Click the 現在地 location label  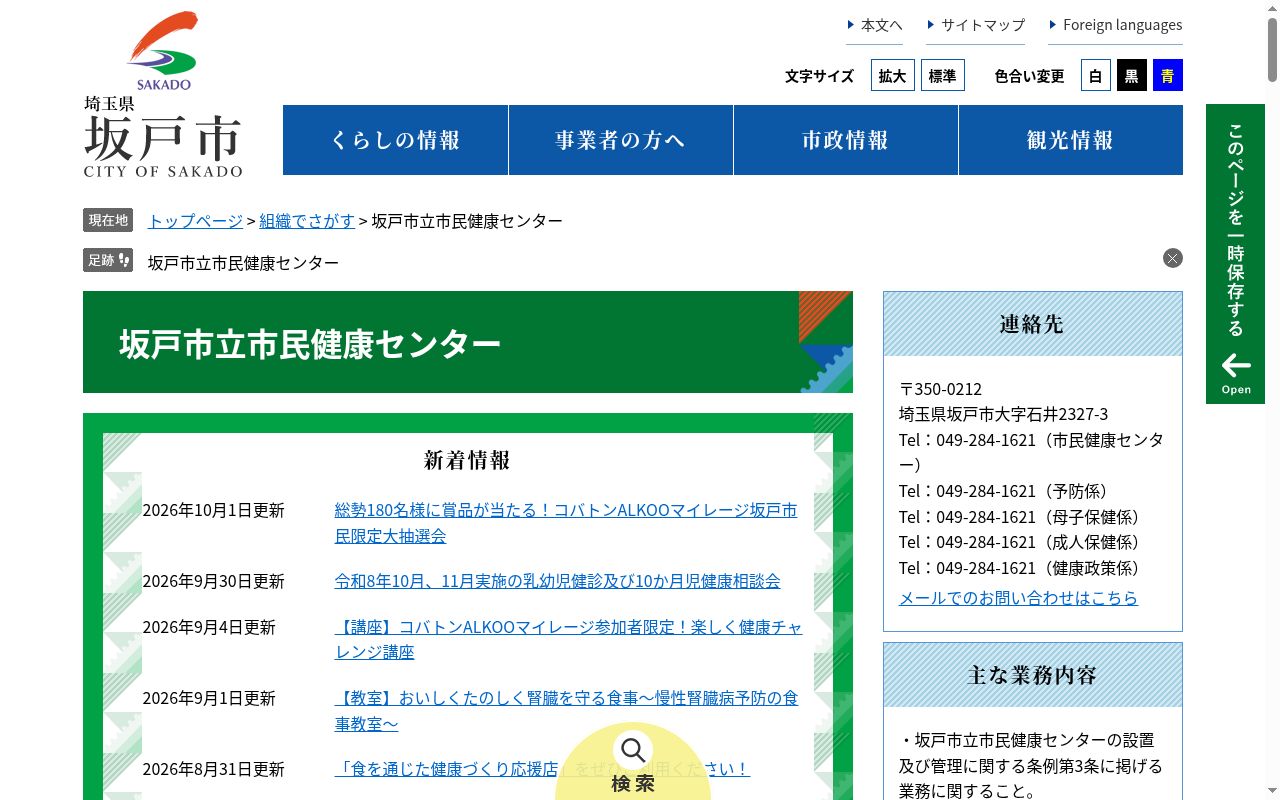(108, 220)
